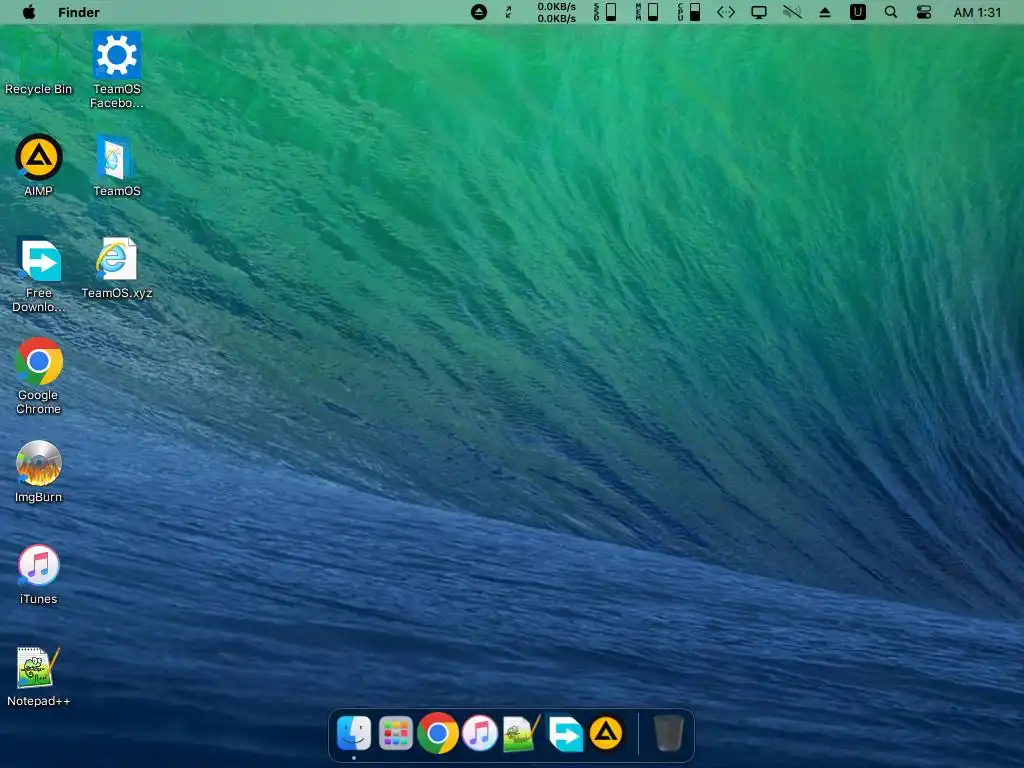Screen dimensions: 1024x768
Task: Unmute via the crossed-out speaker icon
Action: (x=792, y=12)
